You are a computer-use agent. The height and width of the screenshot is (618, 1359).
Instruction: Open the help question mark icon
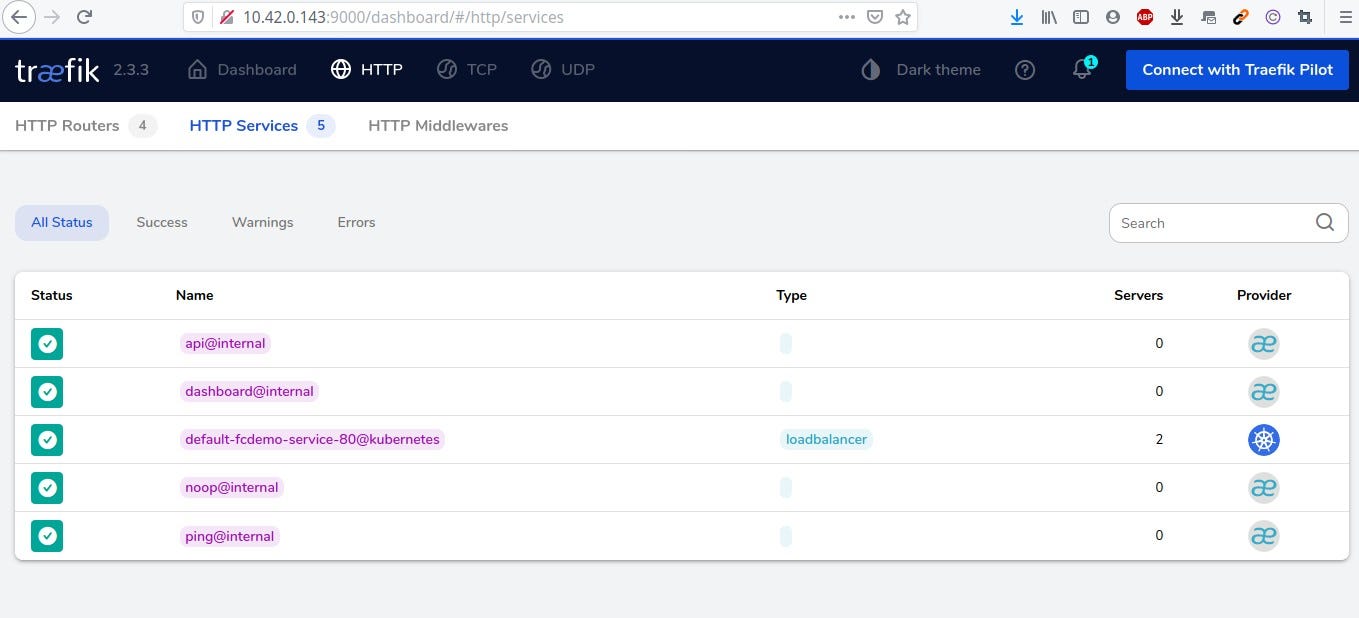pos(1024,70)
